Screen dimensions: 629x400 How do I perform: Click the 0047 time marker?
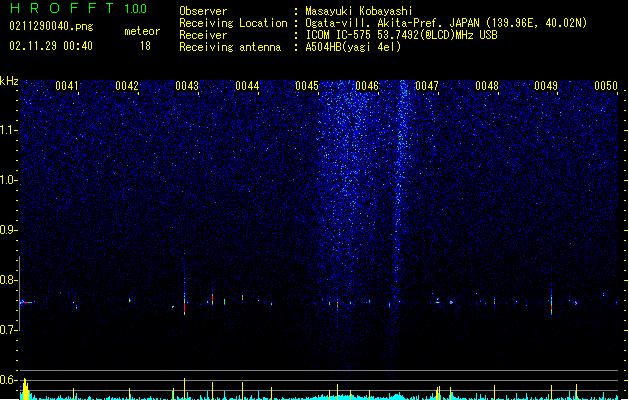pyautogui.click(x=427, y=86)
